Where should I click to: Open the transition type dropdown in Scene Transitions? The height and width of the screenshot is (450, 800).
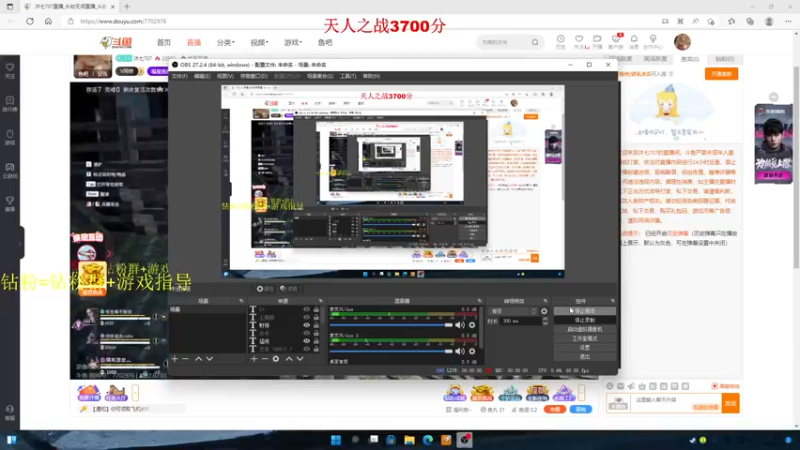tap(513, 311)
